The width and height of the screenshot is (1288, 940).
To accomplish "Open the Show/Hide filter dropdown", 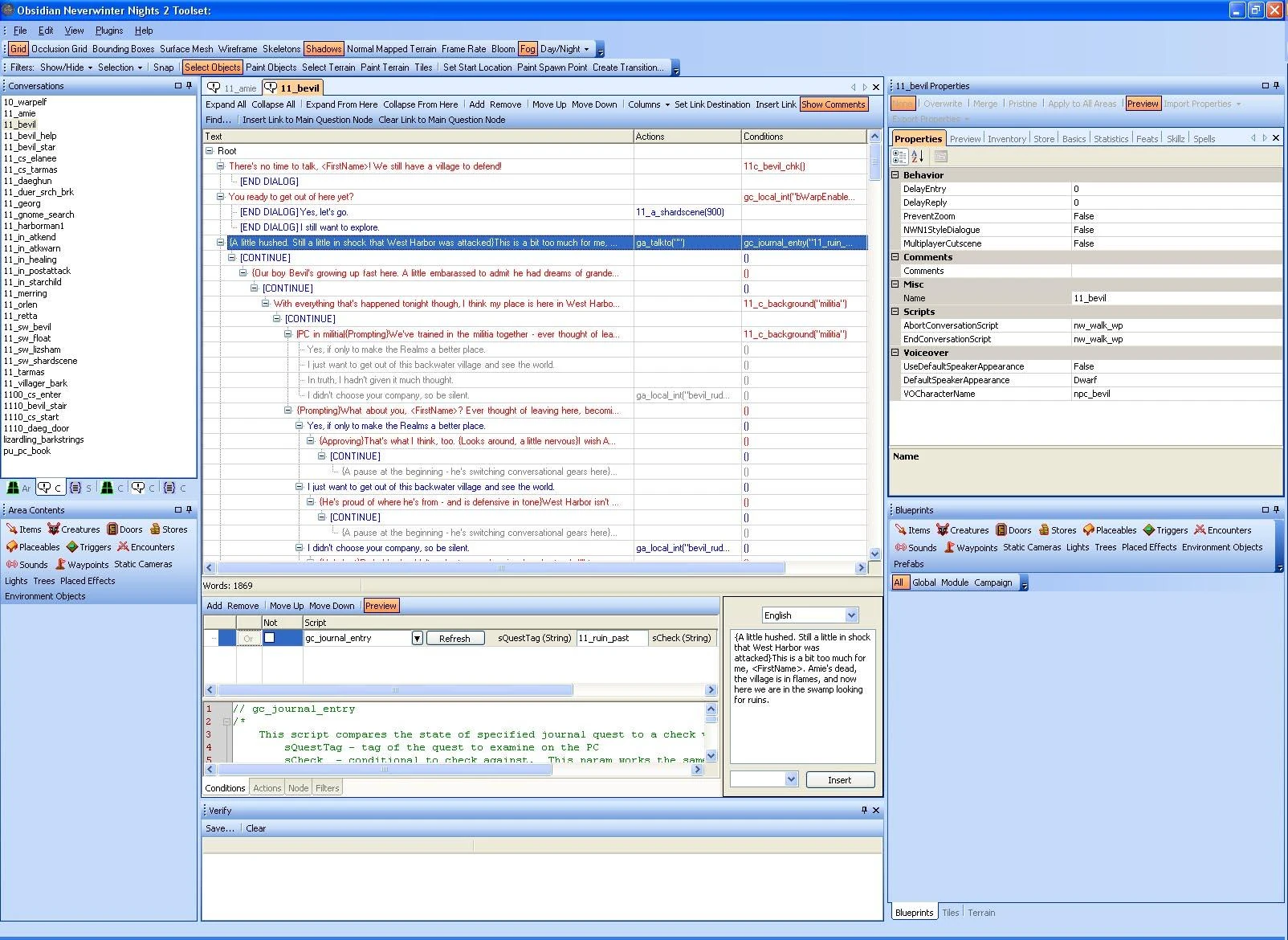I will pyautogui.click(x=67, y=67).
